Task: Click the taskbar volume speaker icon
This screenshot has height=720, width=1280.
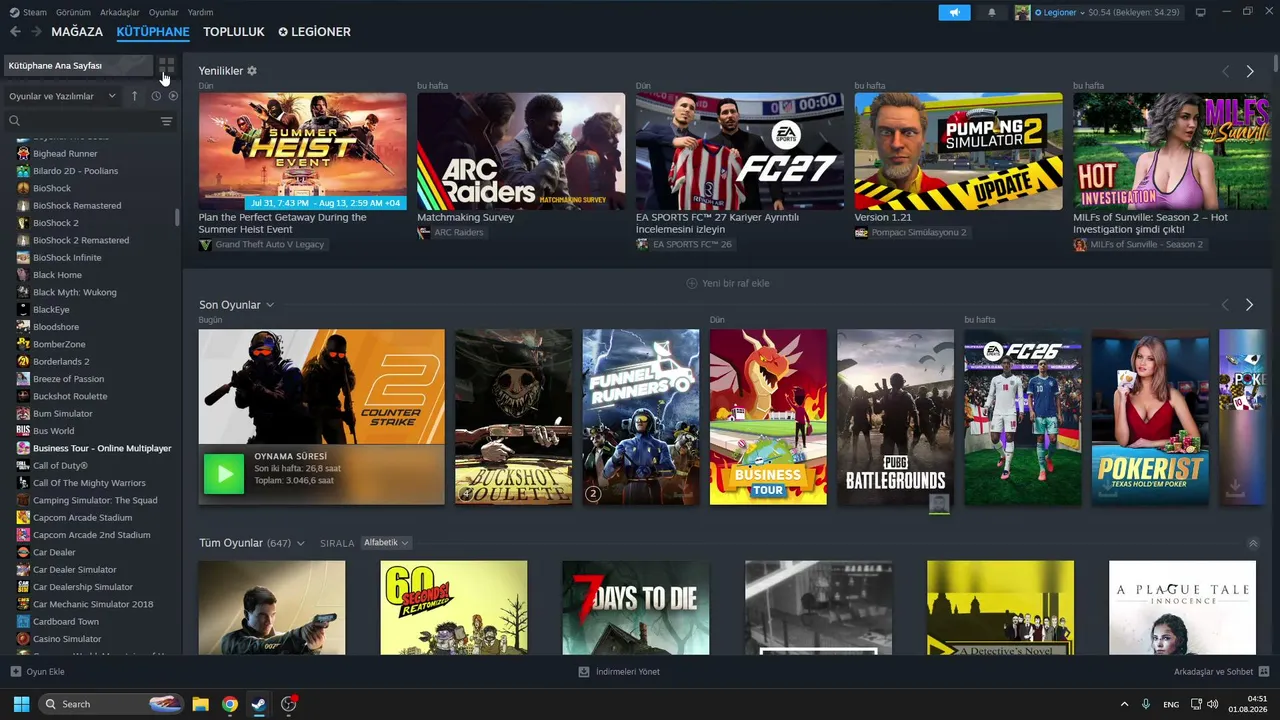Action: pyautogui.click(x=1213, y=704)
